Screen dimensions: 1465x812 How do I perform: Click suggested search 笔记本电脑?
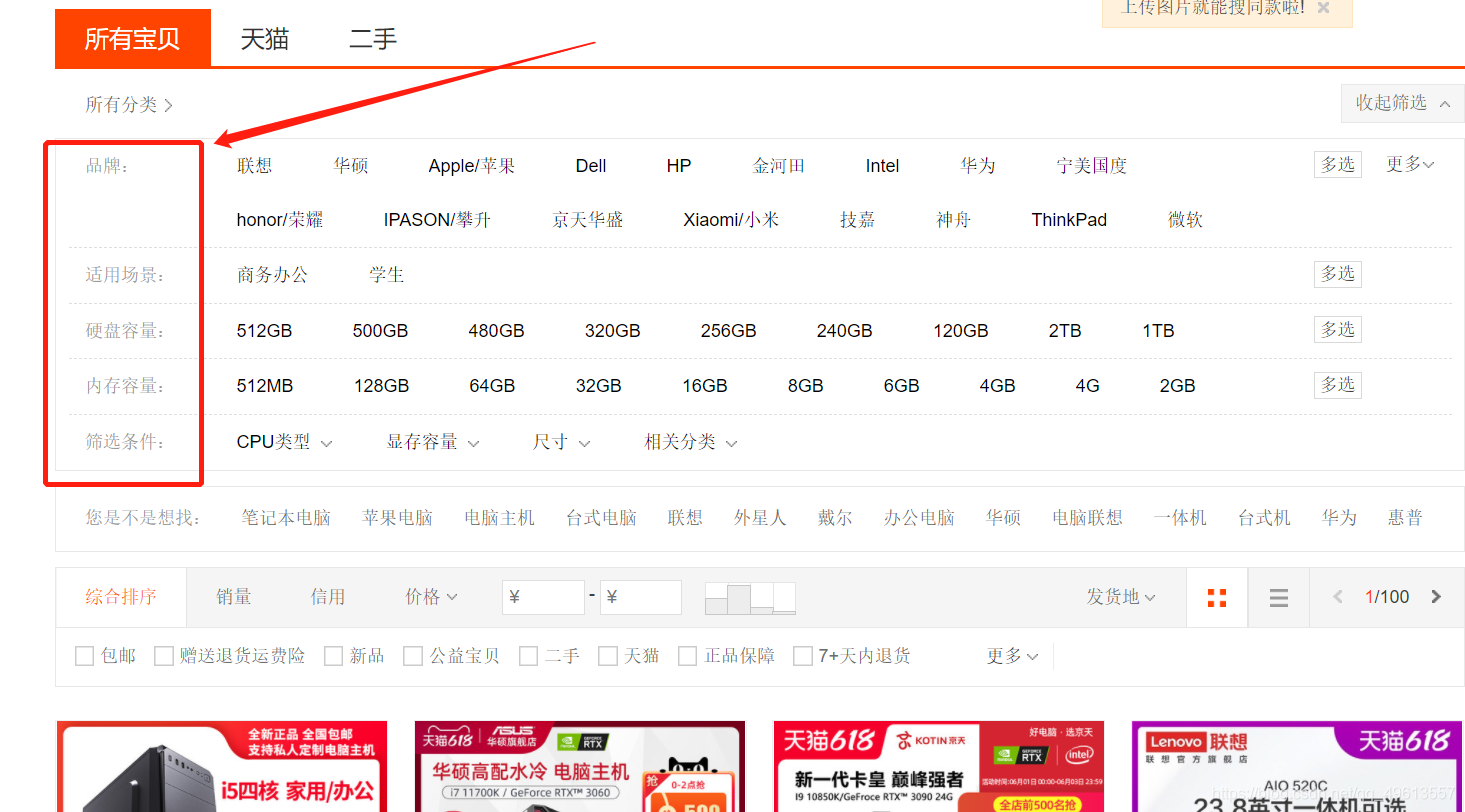click(286, 518)
